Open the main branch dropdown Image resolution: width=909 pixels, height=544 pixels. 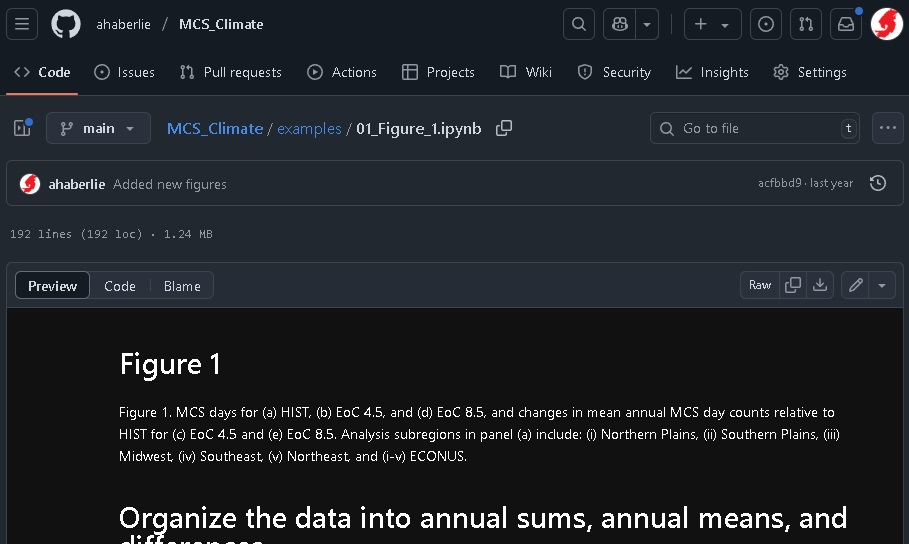pos(98,128)
